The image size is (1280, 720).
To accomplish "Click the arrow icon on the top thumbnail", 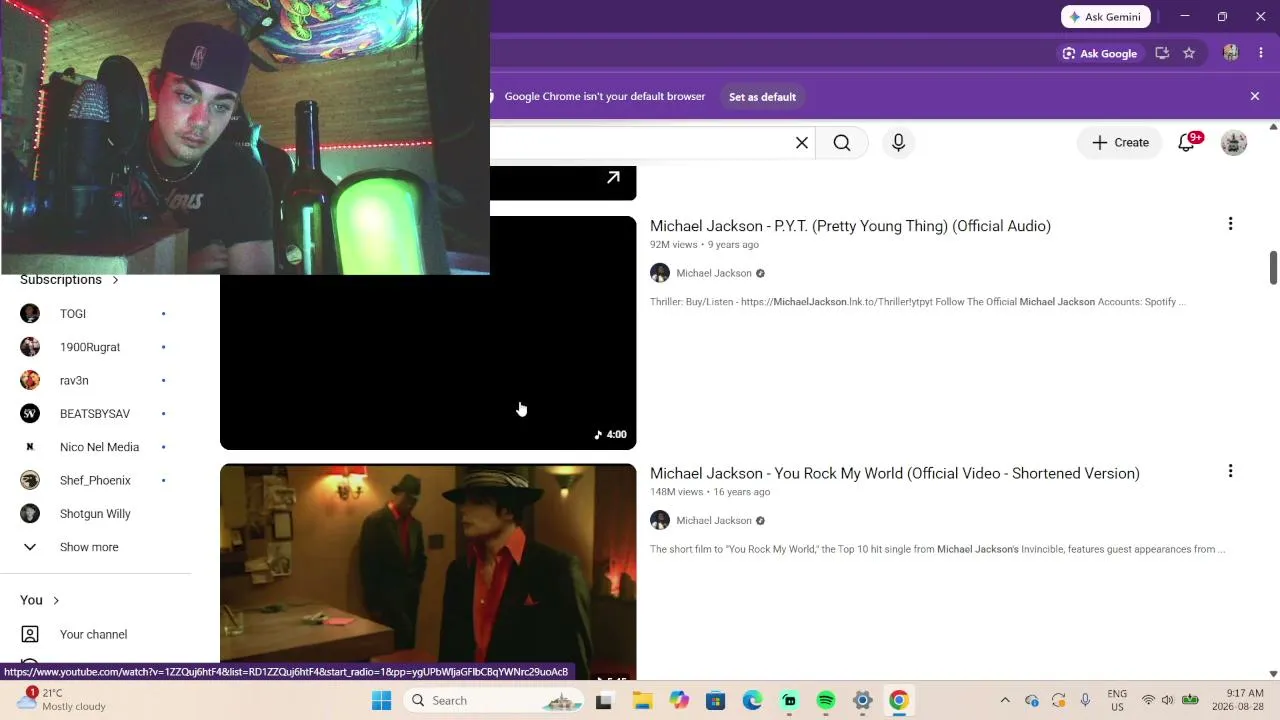I will click(613, 178).
